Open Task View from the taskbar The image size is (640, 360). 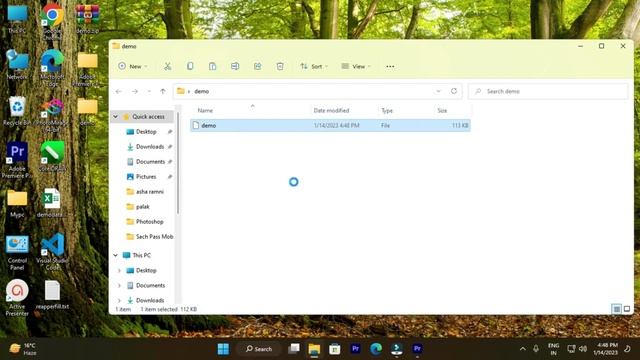293,349
